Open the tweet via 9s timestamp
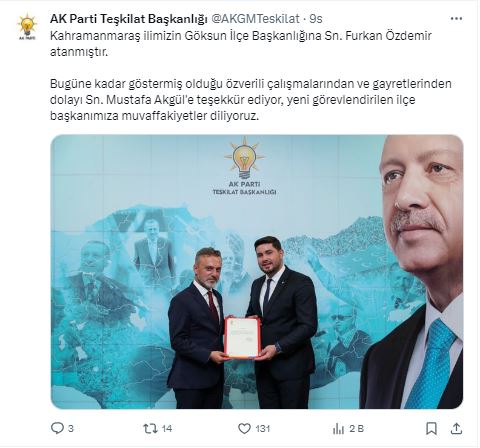 coord(316,19)
